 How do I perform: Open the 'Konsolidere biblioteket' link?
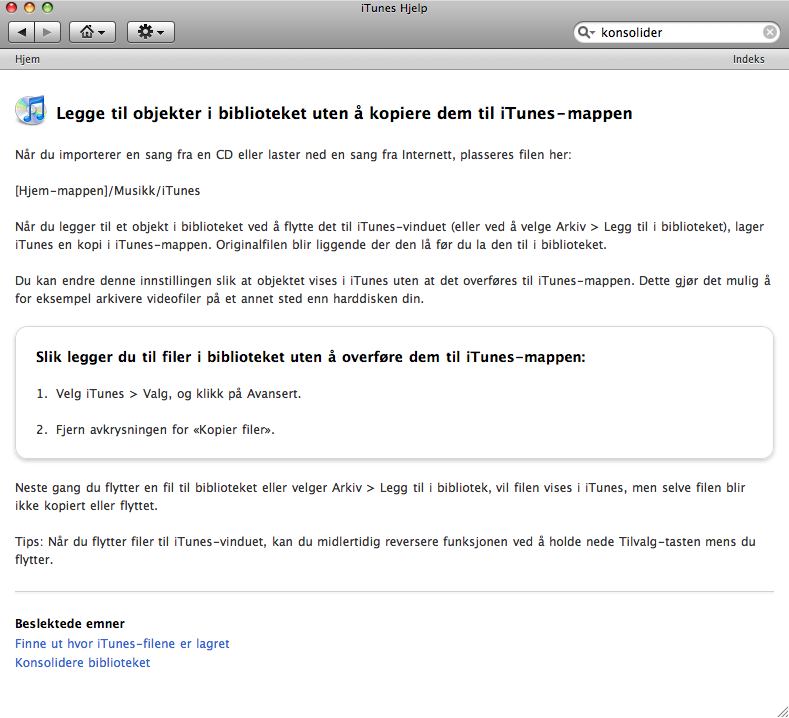[x=83, y=662]
